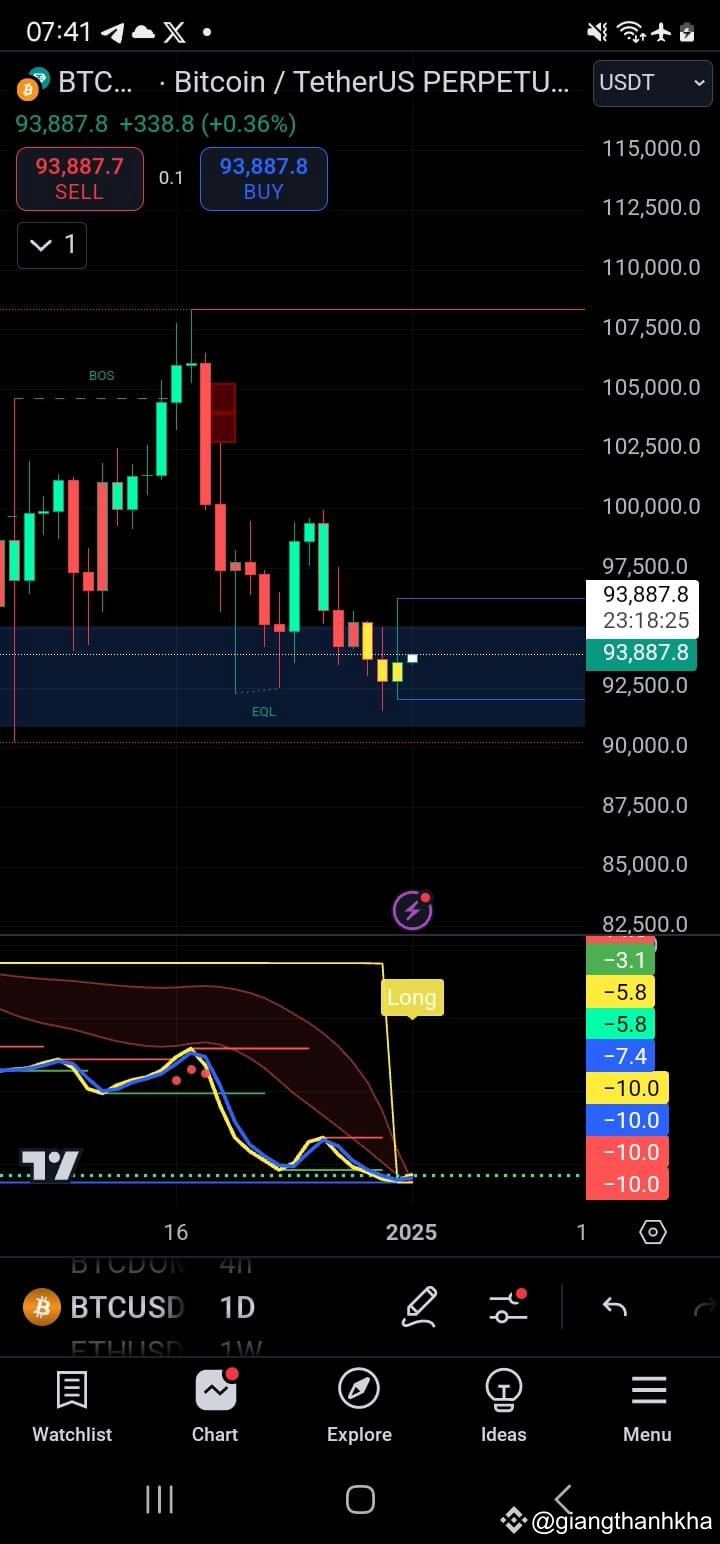
Task: Tap the battery icon in status bar
Action: pos(688,32)
